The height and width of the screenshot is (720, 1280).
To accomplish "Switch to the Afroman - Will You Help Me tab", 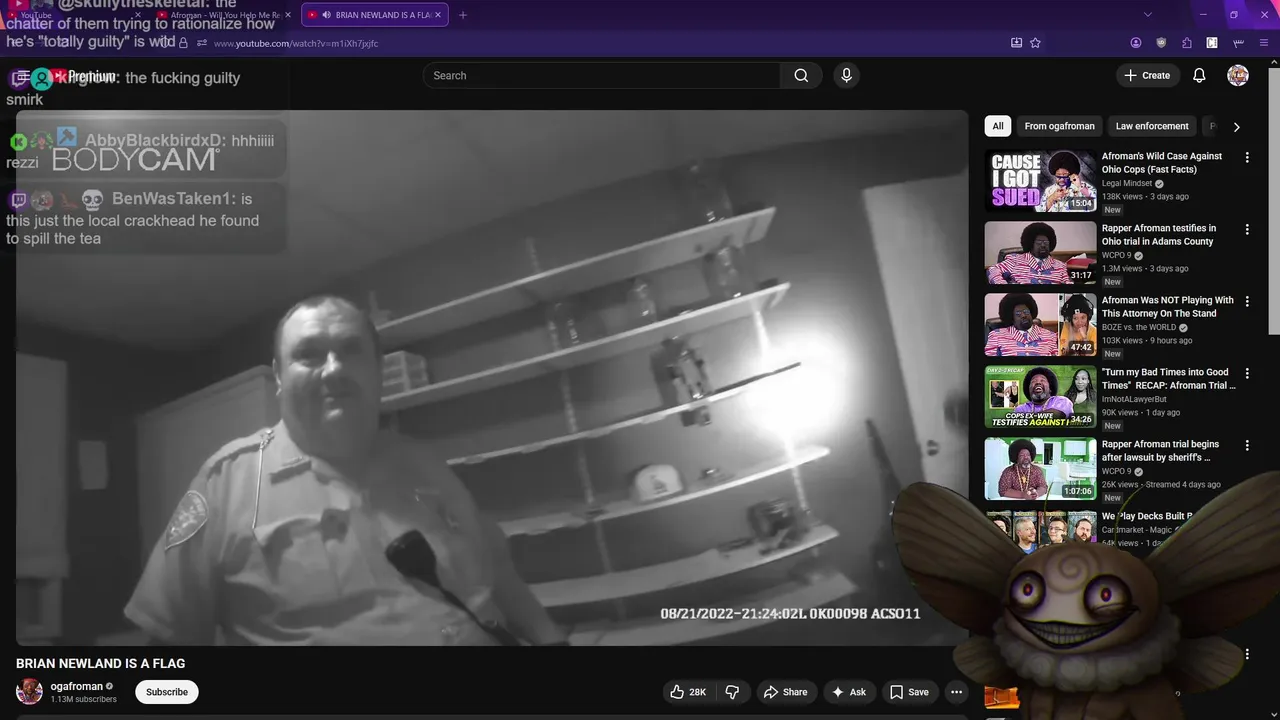I will [x=224, y=15].
